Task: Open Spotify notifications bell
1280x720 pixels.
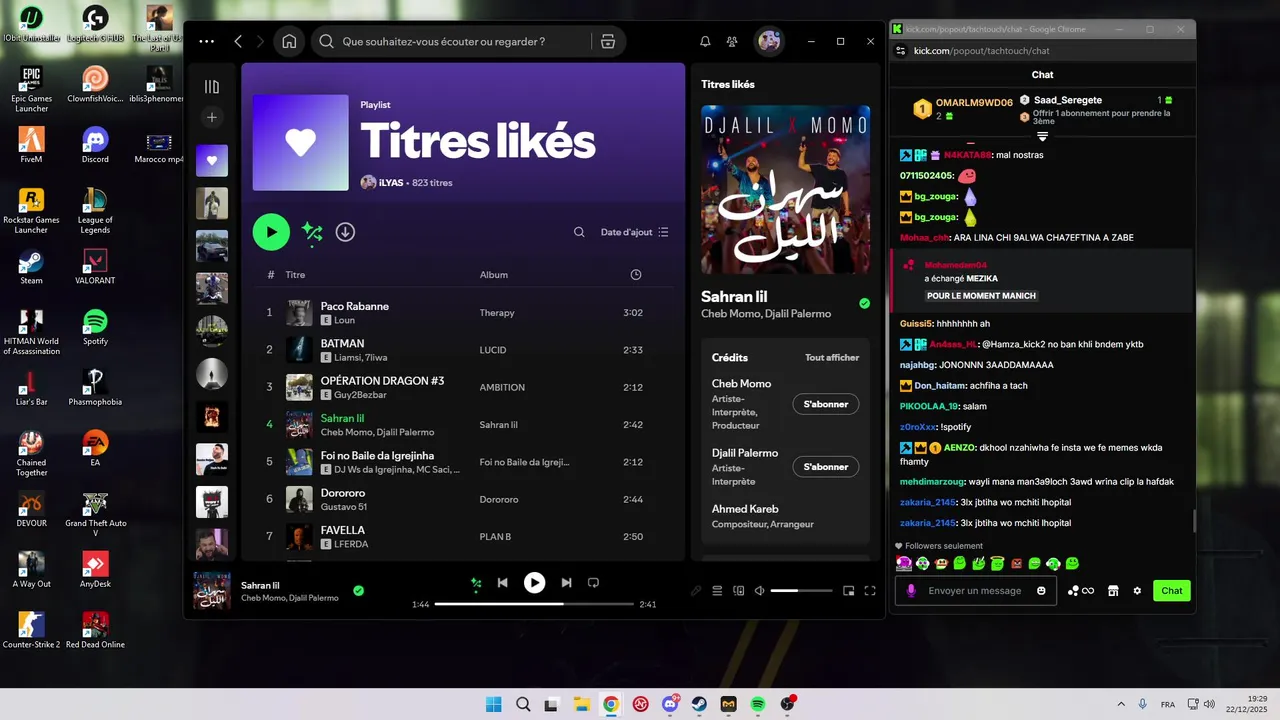Action: click(x=705, y=42)
